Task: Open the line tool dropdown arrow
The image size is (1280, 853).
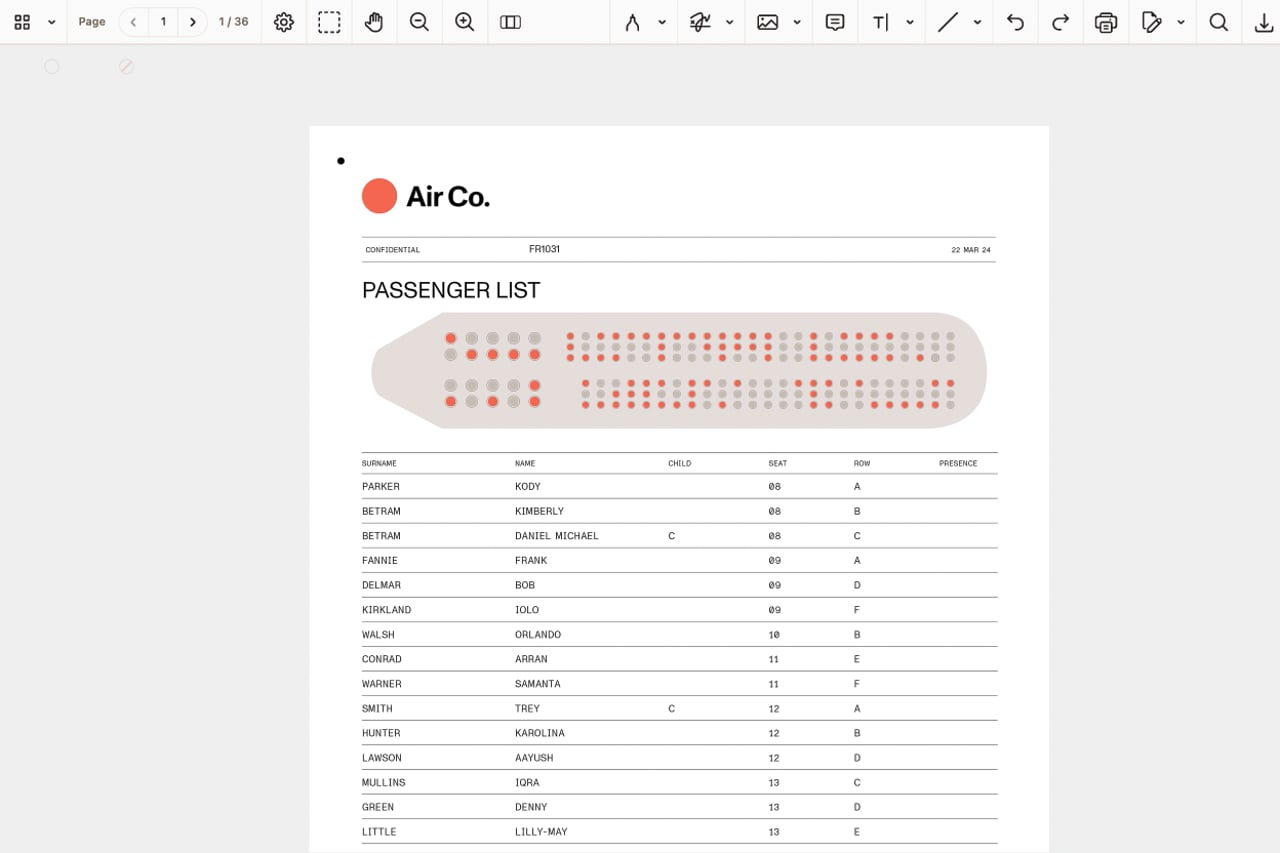Action: pos(977,22)
